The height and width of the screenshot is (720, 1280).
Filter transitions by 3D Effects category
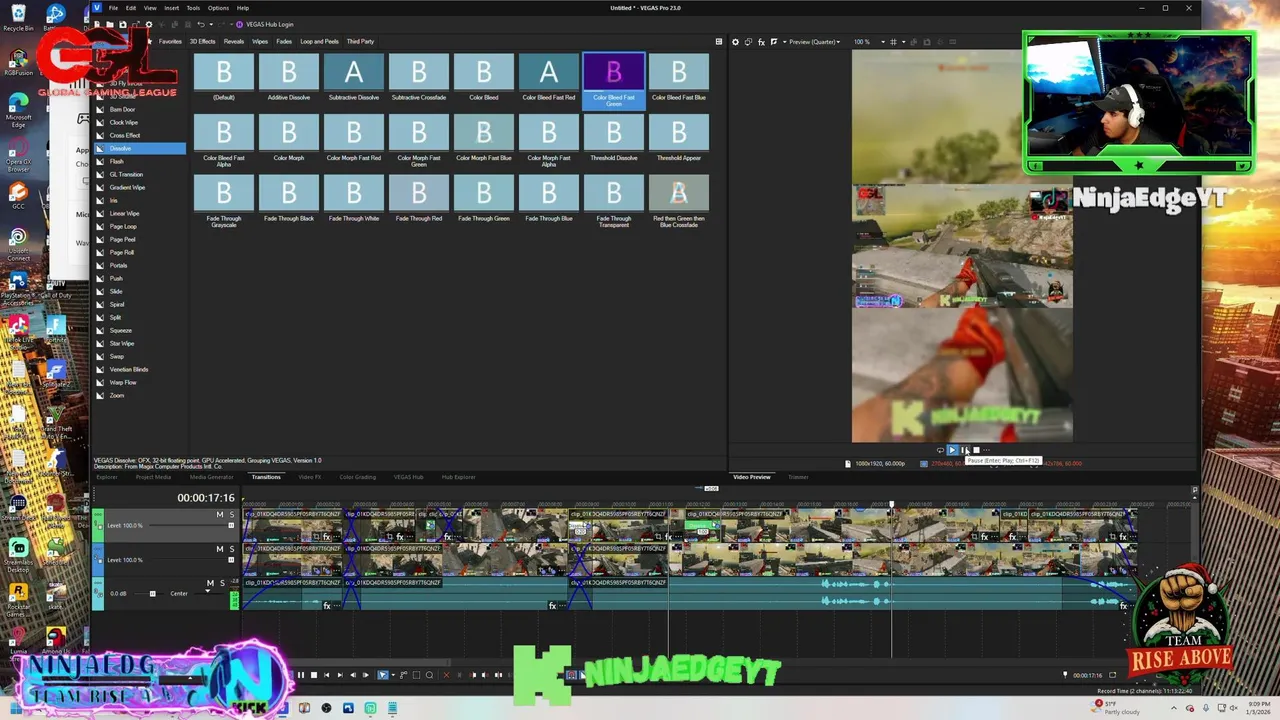202,41
